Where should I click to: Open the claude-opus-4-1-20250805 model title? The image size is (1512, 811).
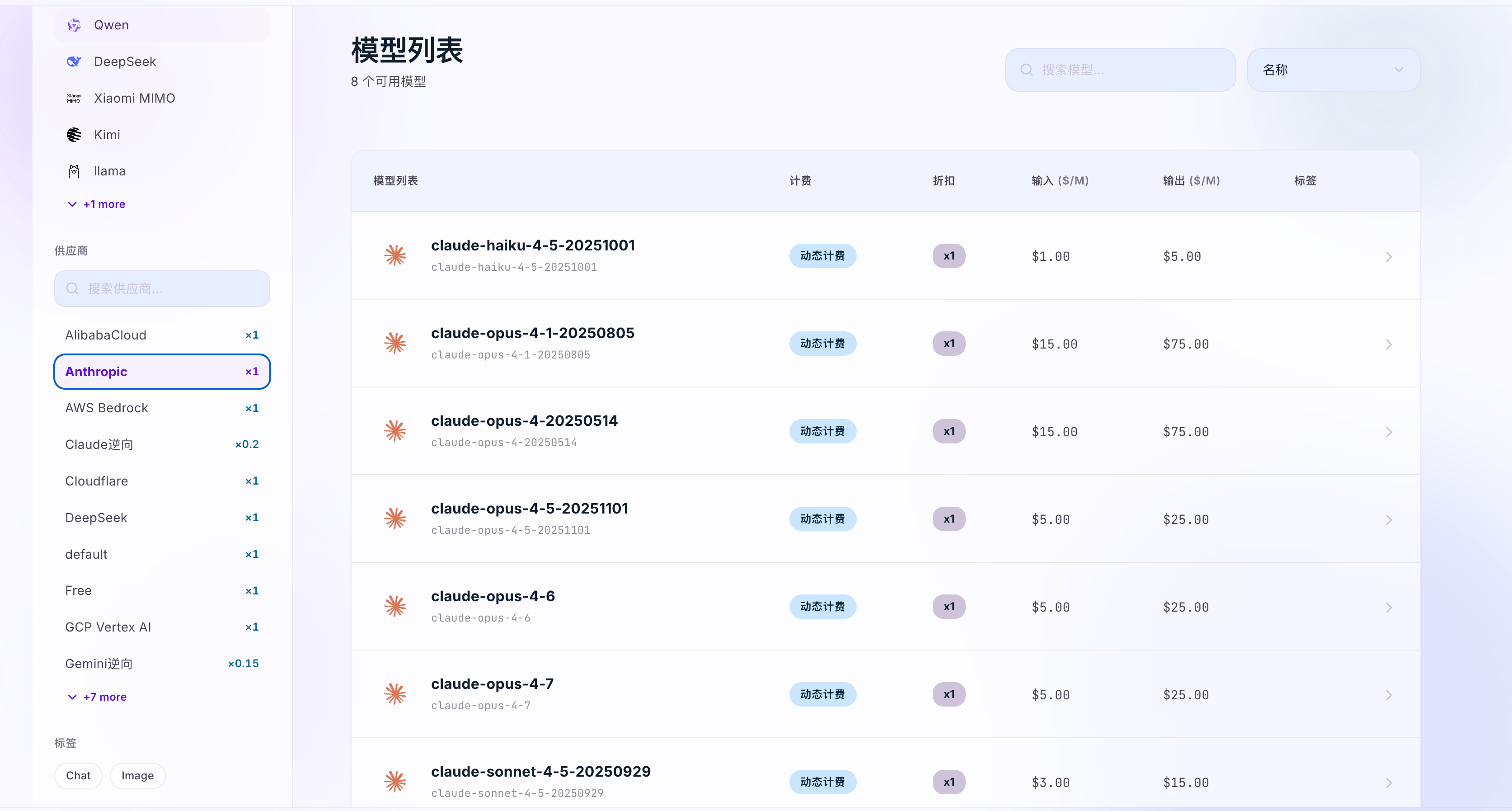coord(532,333)
